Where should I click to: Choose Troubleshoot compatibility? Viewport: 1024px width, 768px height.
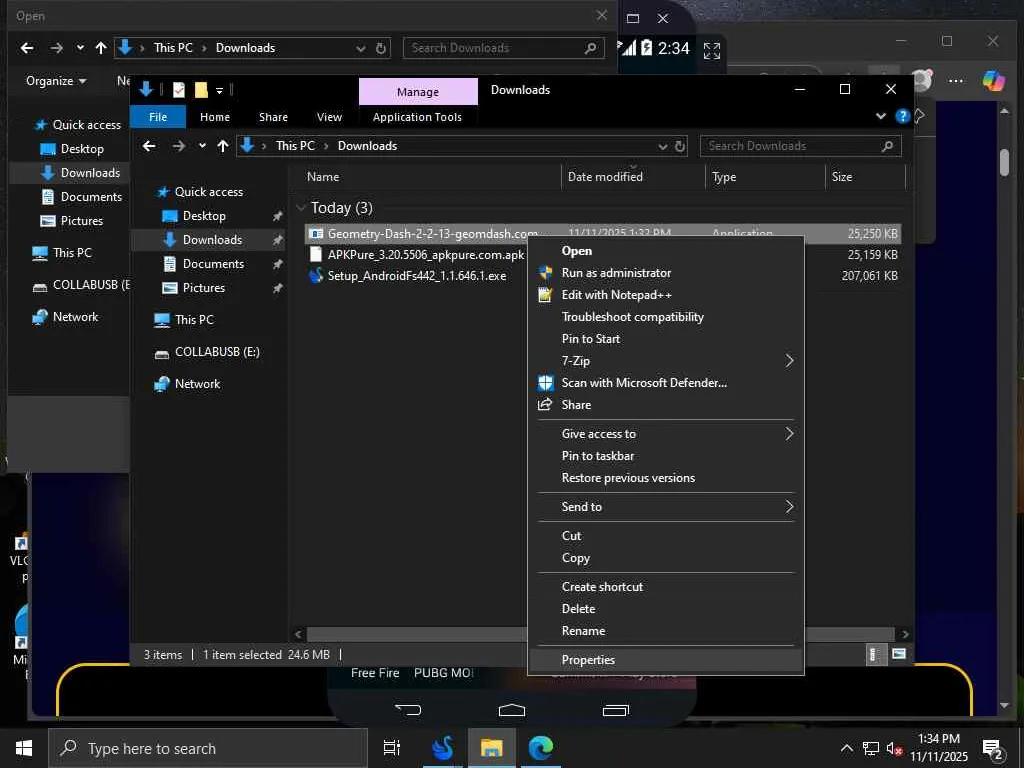[632, 317]
